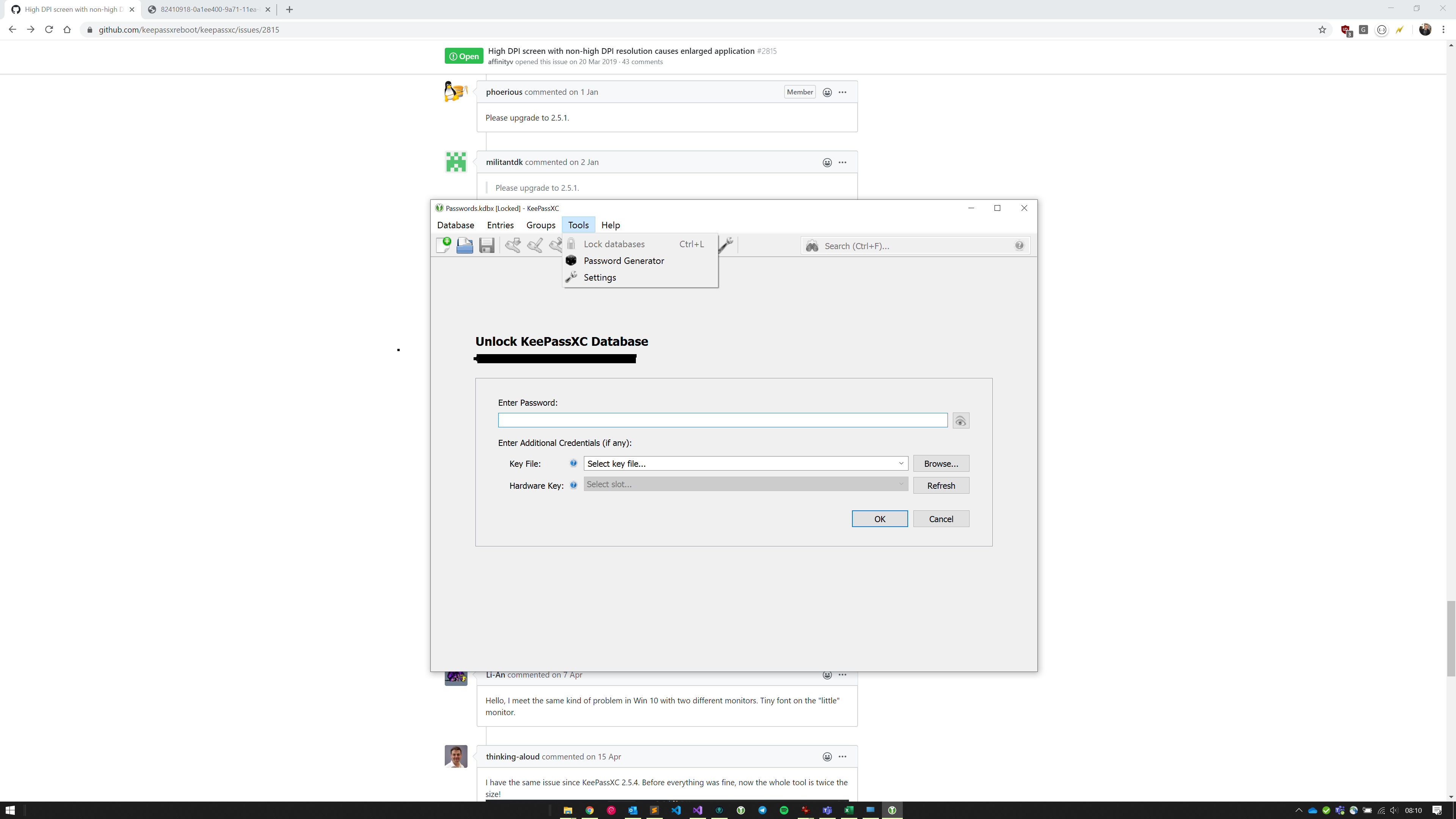The image size is (1456, 819).
Task: Open options menu on thinking-aloud's comment
Action: 842,756
